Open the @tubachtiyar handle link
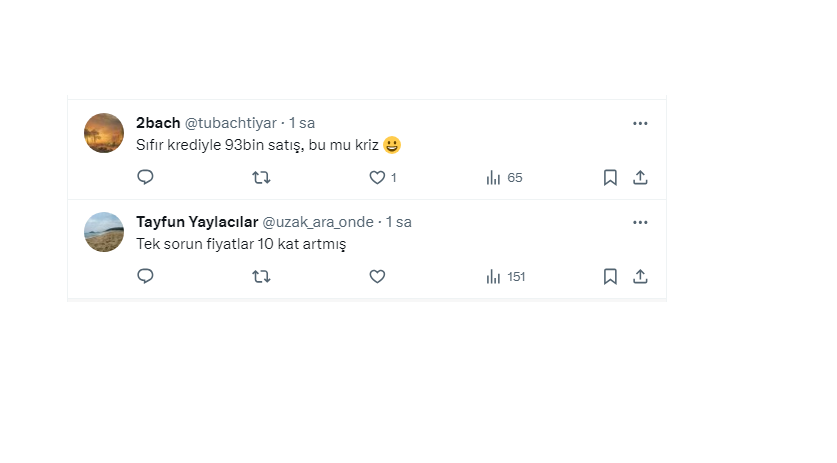The width and height of the screenshot is (837, 463). point(230,123)
